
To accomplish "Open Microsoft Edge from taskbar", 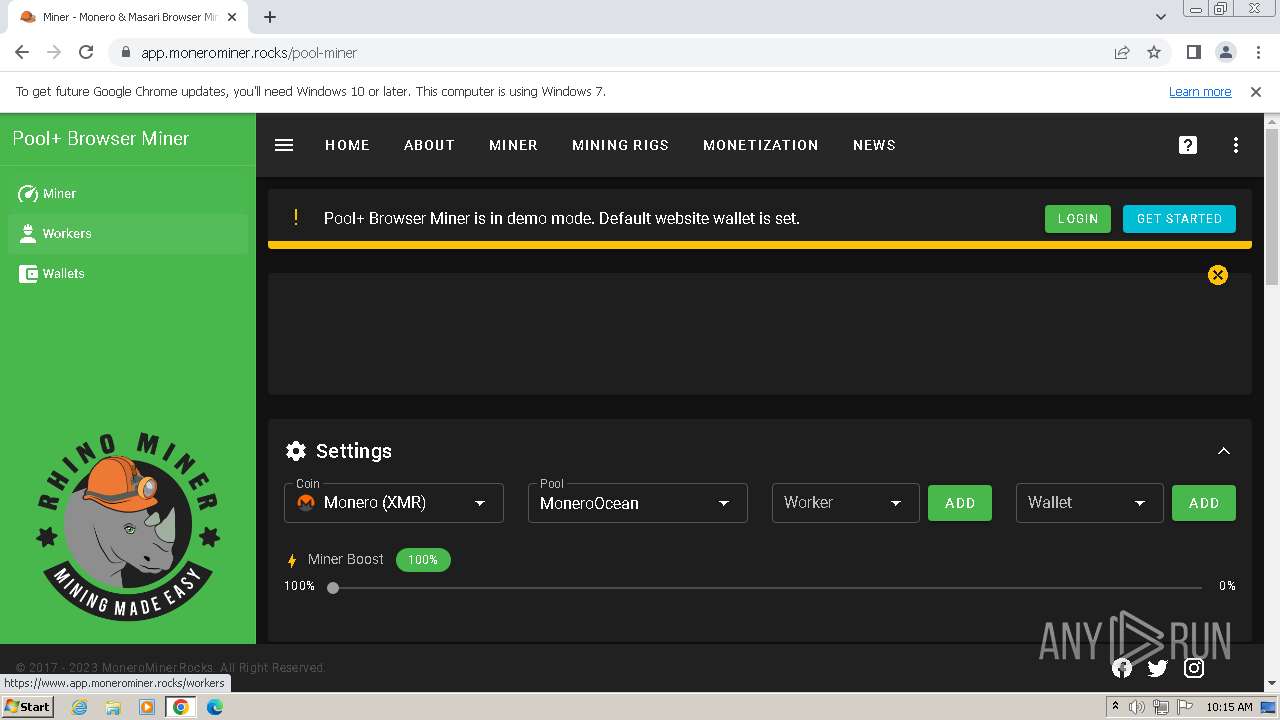I will coord(215,707).
